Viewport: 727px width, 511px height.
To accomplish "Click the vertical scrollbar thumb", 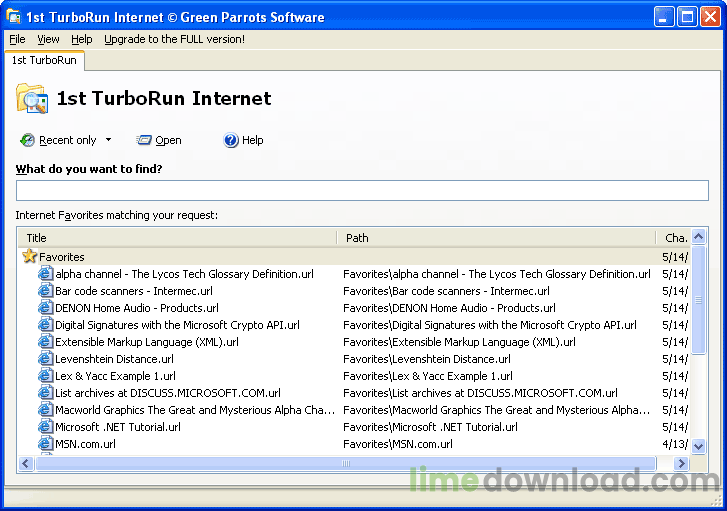I will tap(699, 300).
